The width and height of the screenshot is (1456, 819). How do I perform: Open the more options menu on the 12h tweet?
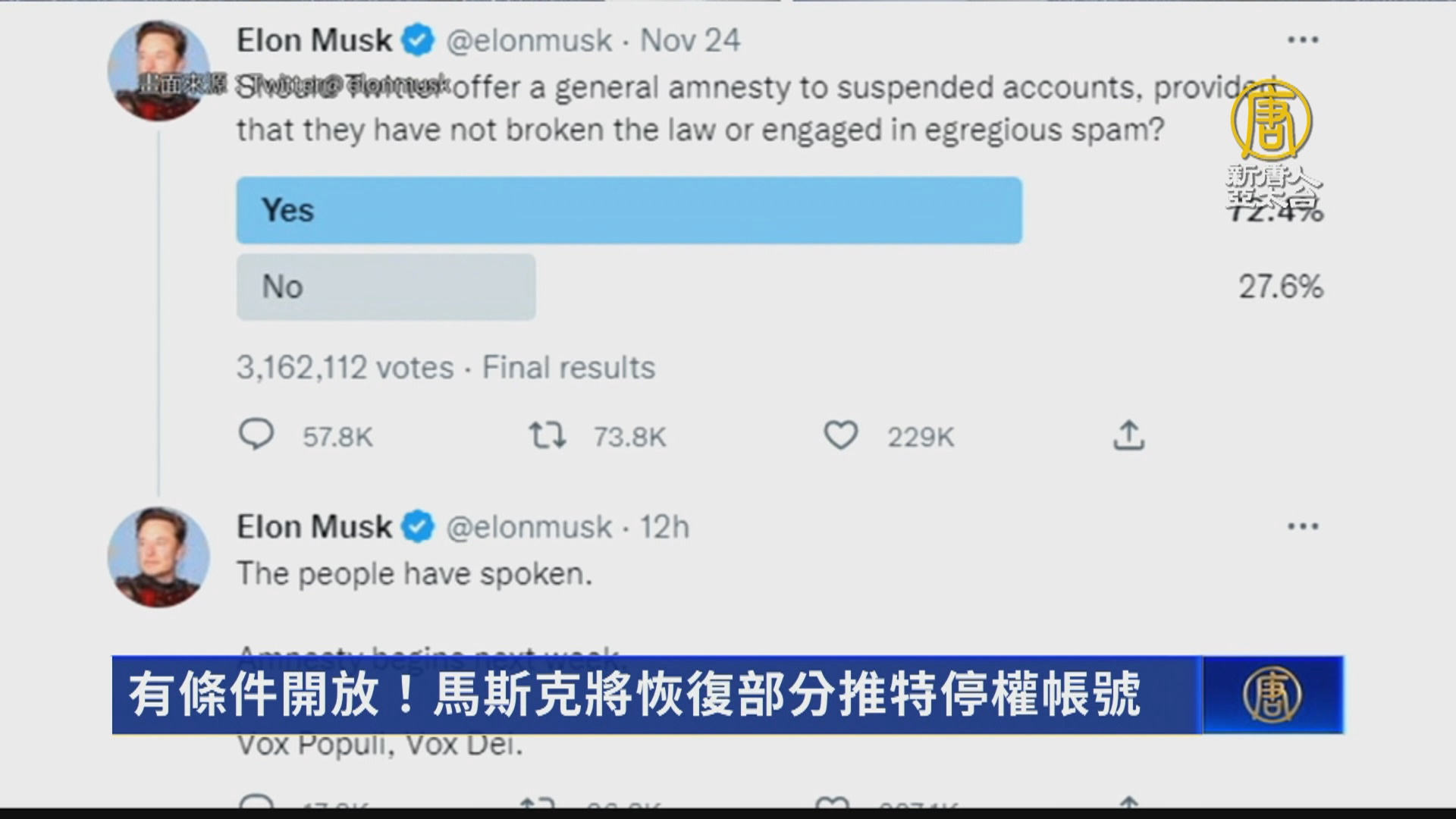pyautogui.click(x=1303, y=526)
